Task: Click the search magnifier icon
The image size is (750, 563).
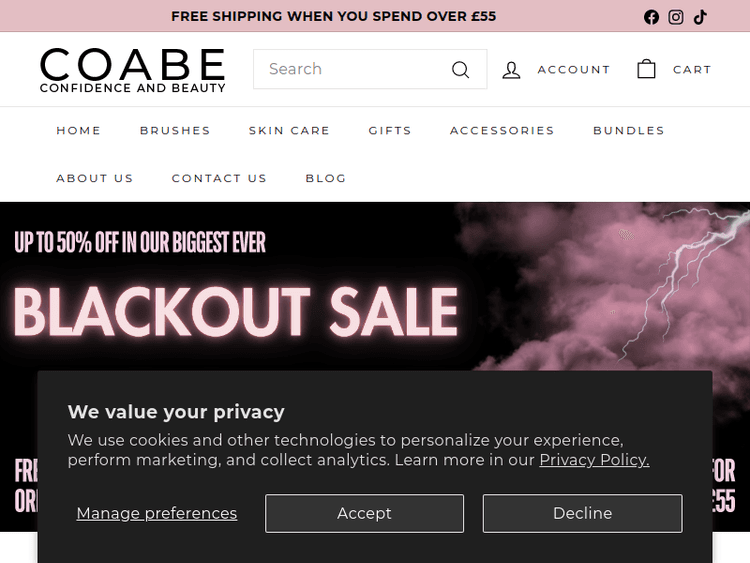Action: pos(460,69)
